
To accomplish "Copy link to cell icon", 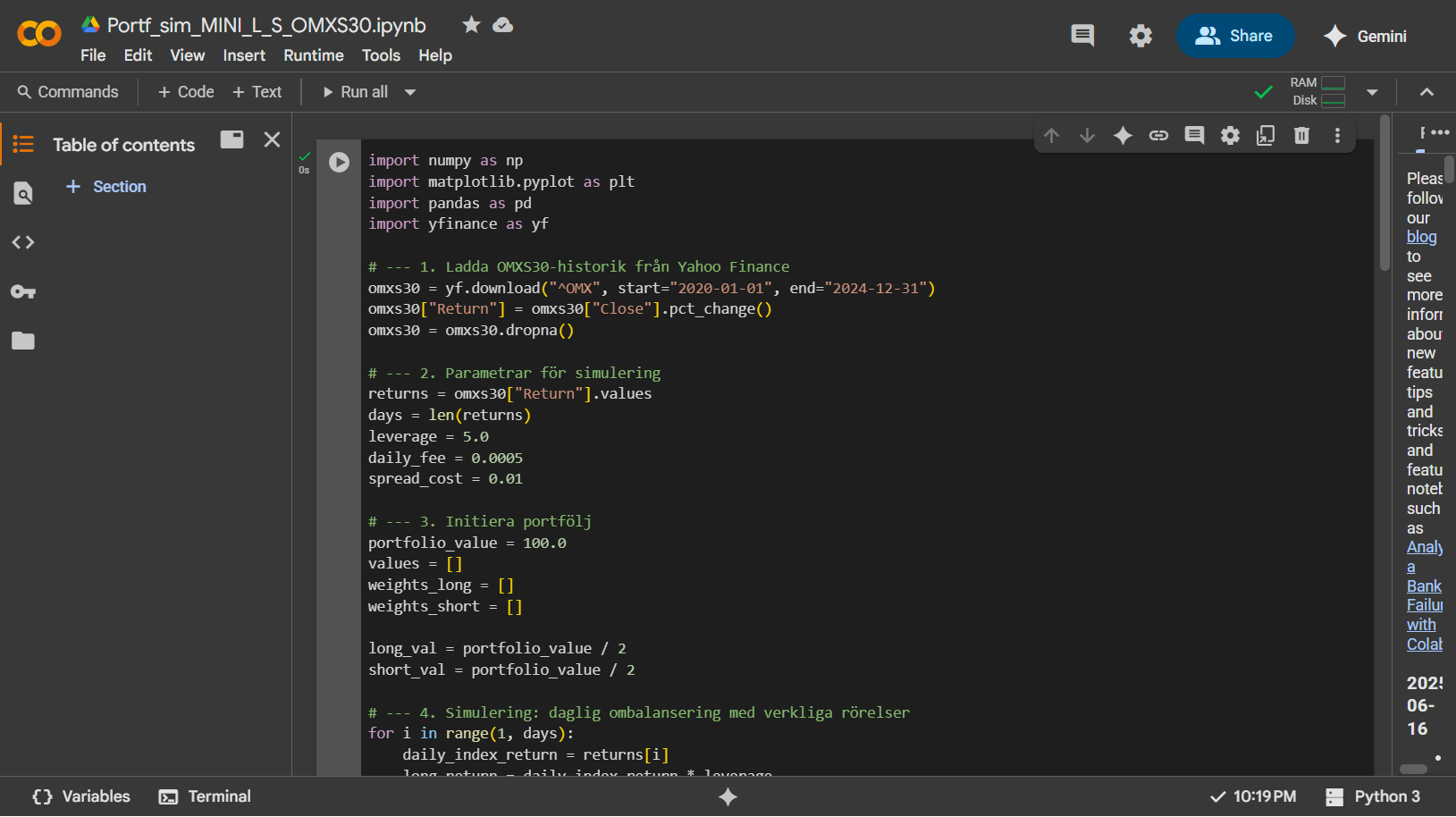I will (1158, 135).
